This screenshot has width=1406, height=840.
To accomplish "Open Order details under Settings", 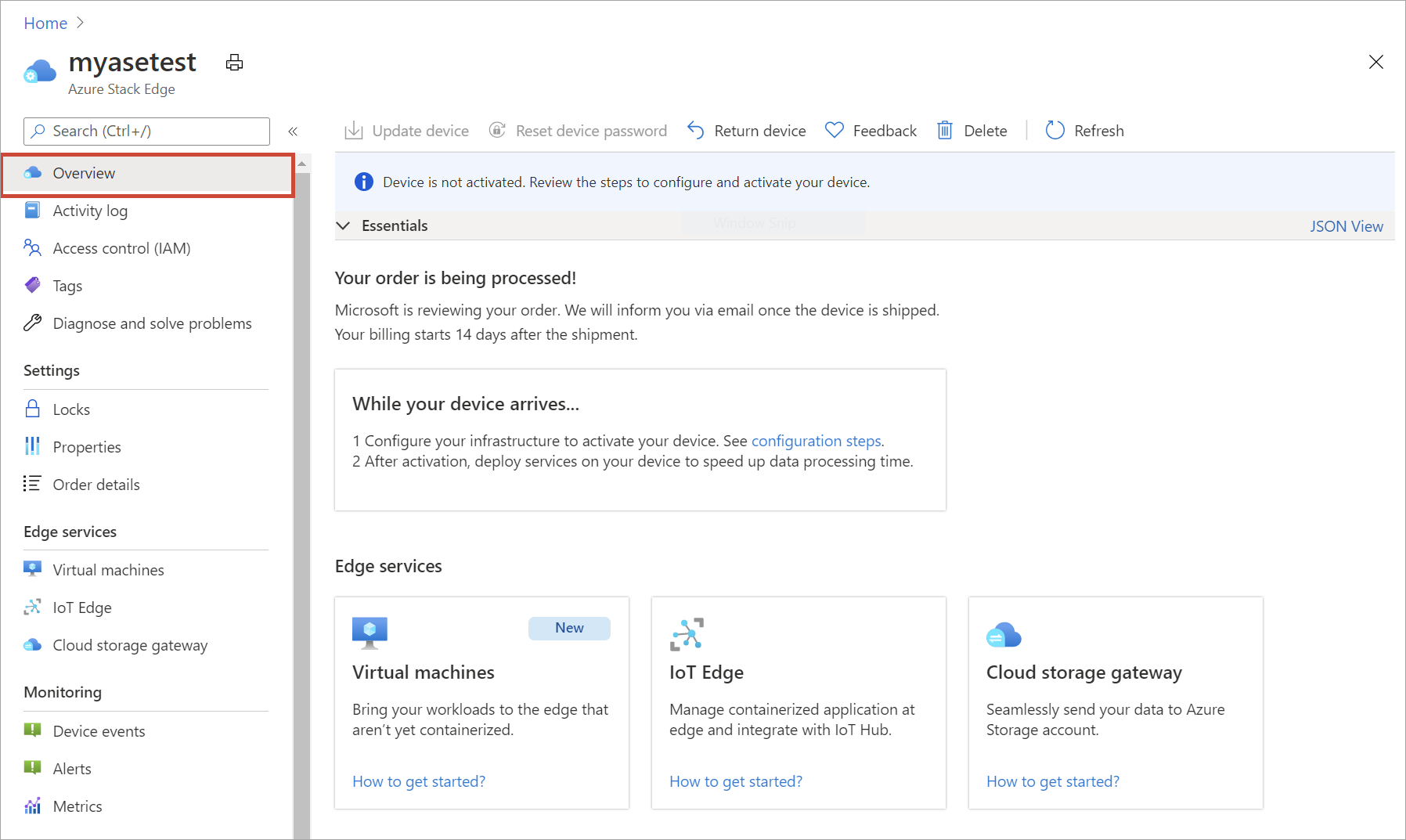I will point(96,484).
